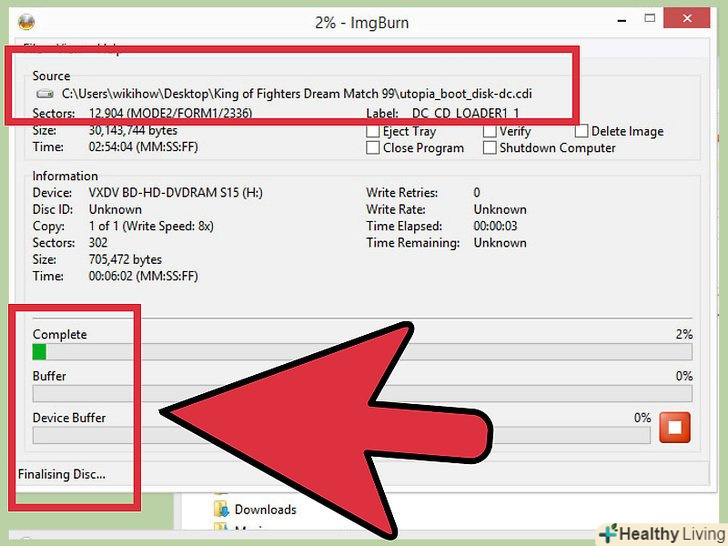
Task: Click the time value 02:54:04 (MM:SS:FF)
Action: (x=143, y=147)
